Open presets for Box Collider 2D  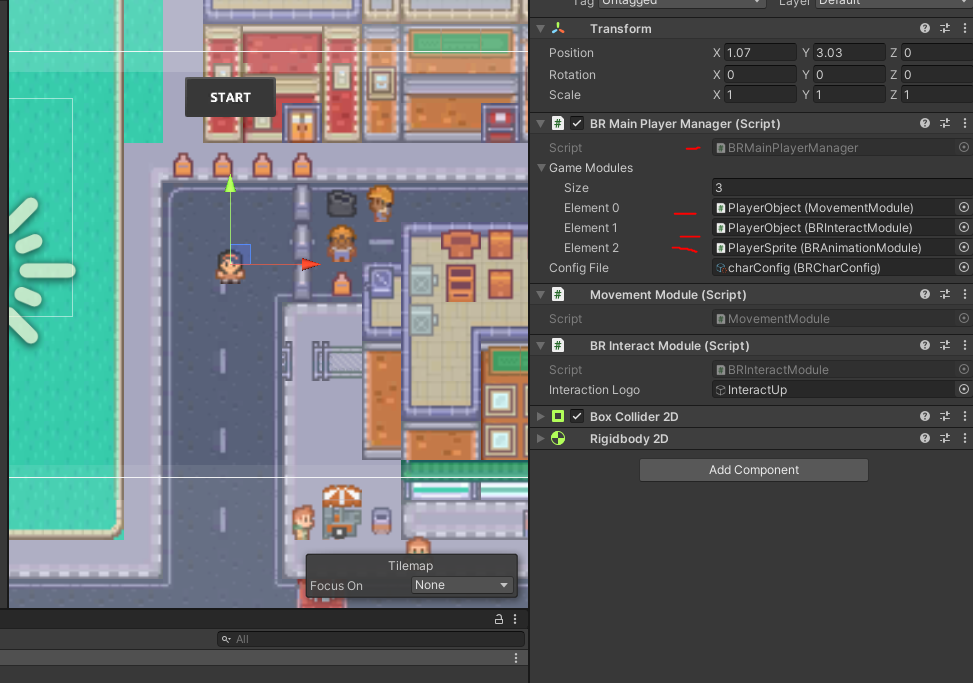click(x=944, y=416)
